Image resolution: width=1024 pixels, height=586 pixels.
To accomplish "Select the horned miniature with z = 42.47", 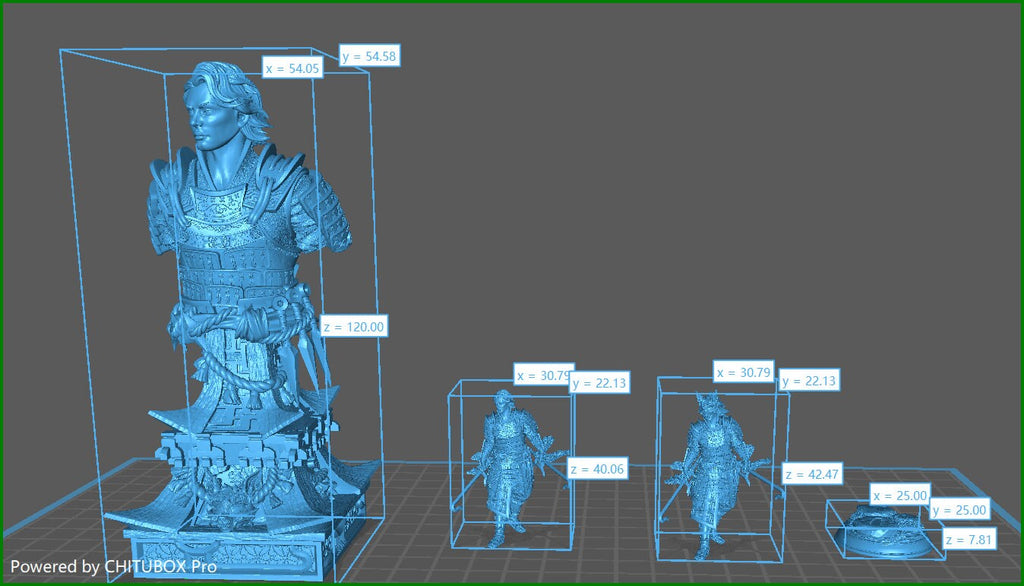I will click(x=716, y=474).
